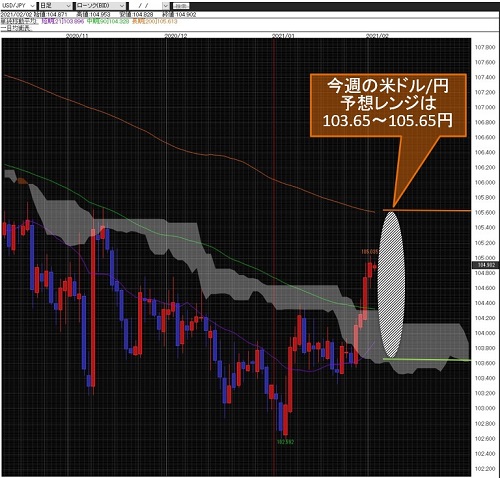Click the 107.000 price axis label
Image resolution: width=500 pixels, height=478 pixels.
(485, 107)
